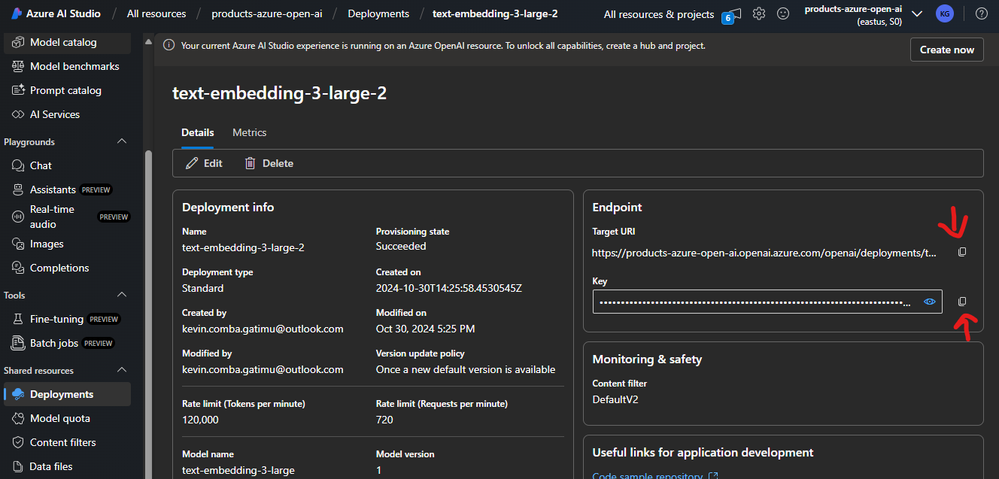This screenshot has width=999, height=479.
Task: Click the 120,000 tokens rate limit value
Action: tap(200, 420)
